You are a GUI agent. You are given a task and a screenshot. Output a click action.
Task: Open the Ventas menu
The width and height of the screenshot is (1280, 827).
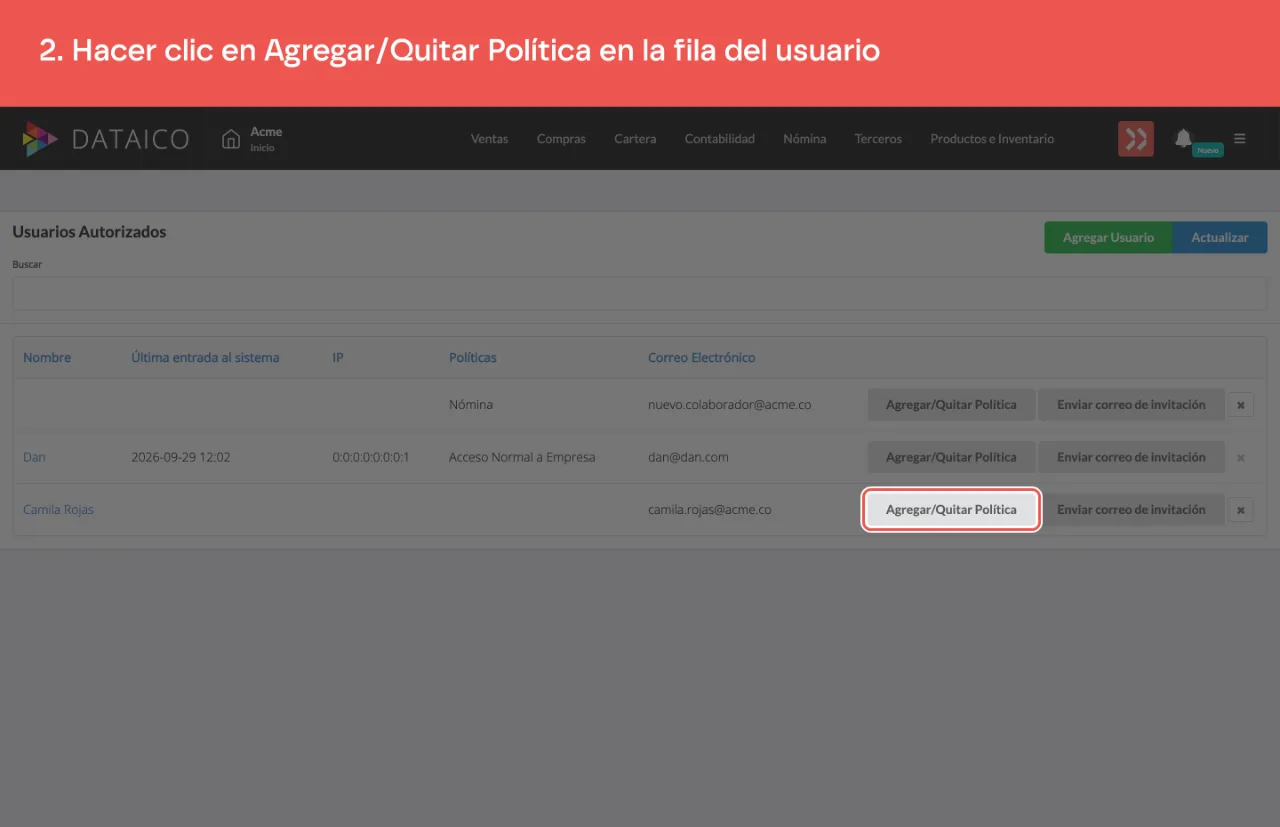489,139
